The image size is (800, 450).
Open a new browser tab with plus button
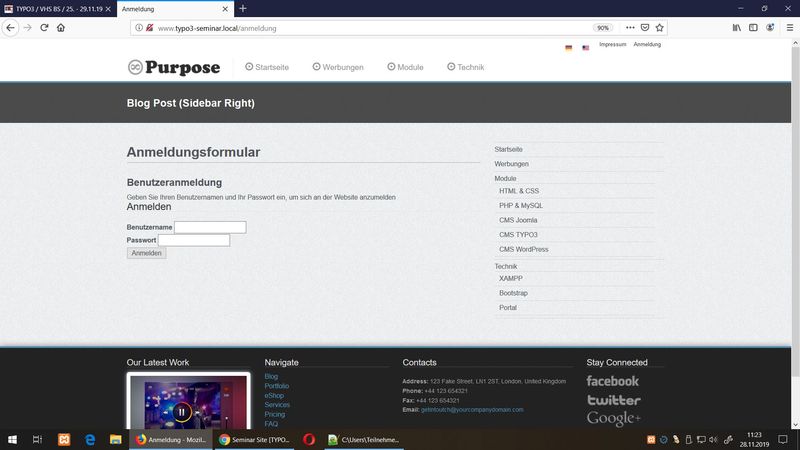click(243, 8)
